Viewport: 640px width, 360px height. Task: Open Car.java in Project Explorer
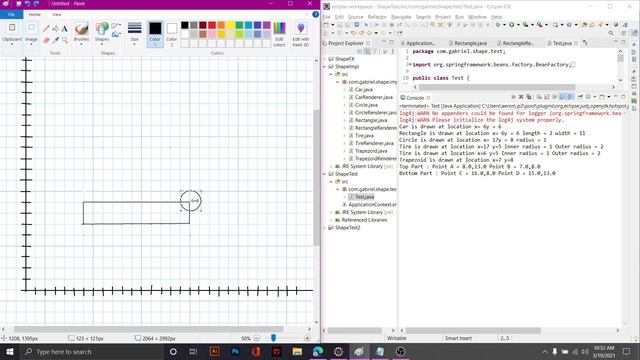click(x=363, y=89)
